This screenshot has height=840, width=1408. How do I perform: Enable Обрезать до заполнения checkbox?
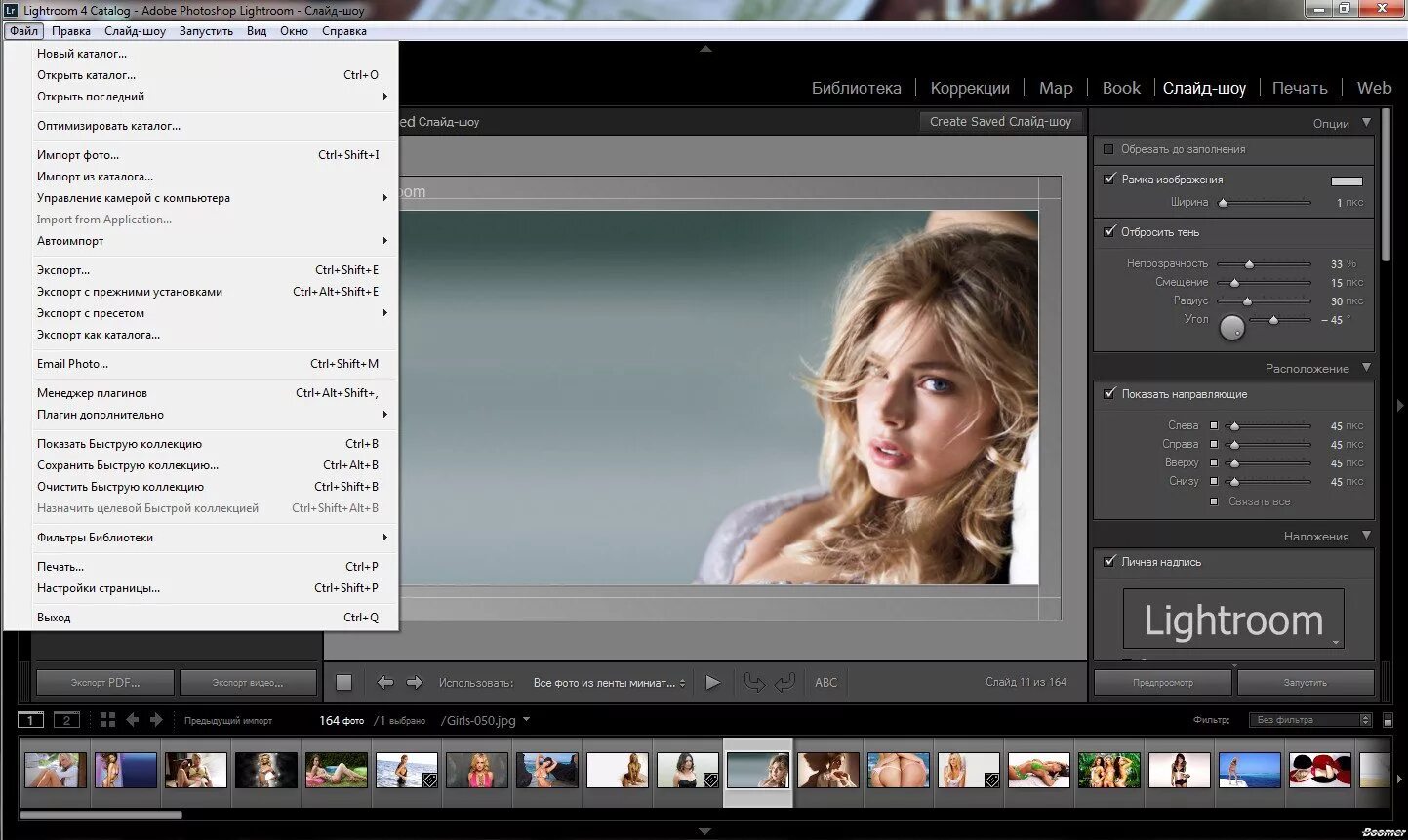(1108, 149)
